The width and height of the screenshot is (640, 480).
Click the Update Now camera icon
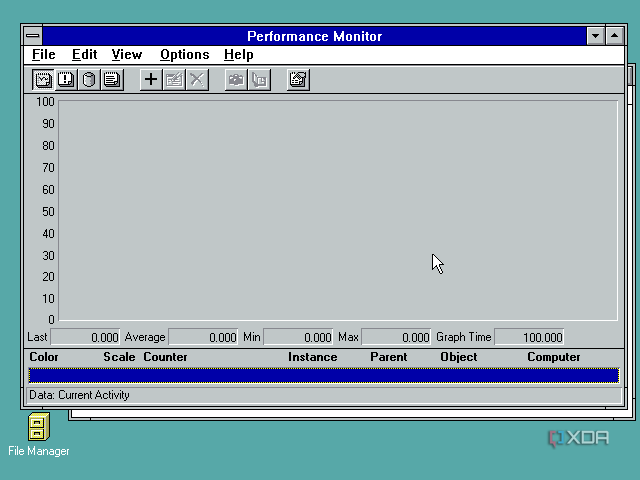pyautogui.click(x=236, y=80)
